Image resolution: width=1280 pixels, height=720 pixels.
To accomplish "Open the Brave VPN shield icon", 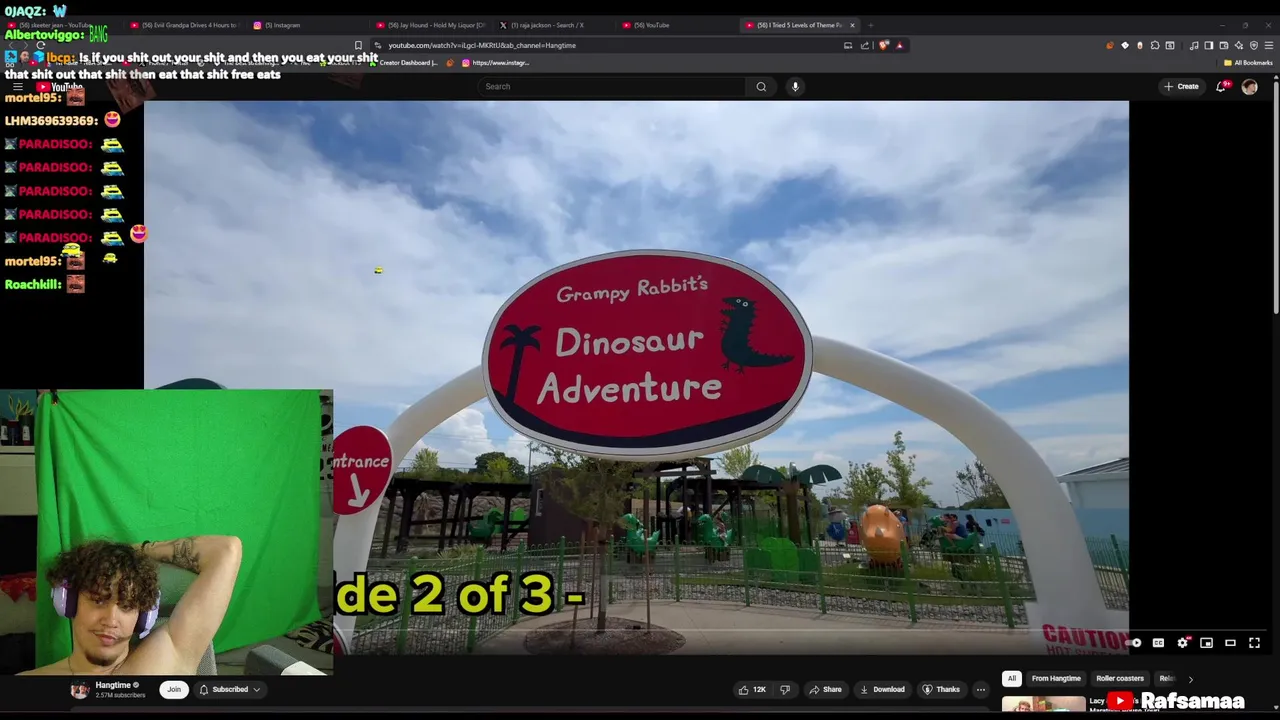I will coord(1254,45).
